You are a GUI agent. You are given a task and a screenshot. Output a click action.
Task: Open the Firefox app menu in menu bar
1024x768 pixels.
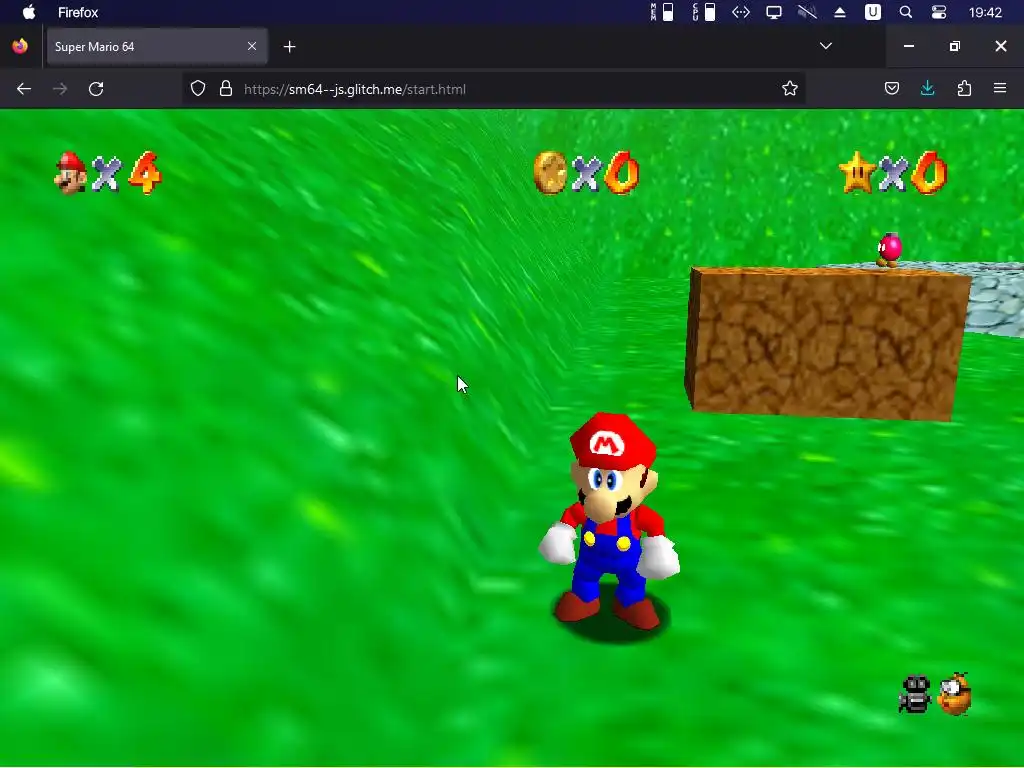pyautogui.click(x=78, y=12)
